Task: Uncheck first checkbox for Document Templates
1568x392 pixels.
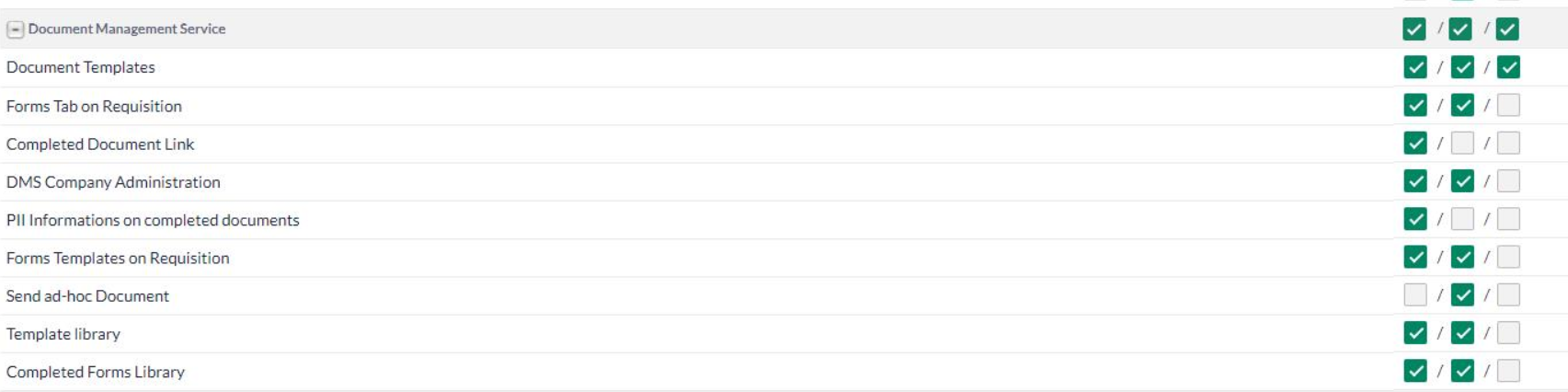Action: point(1415,67)
